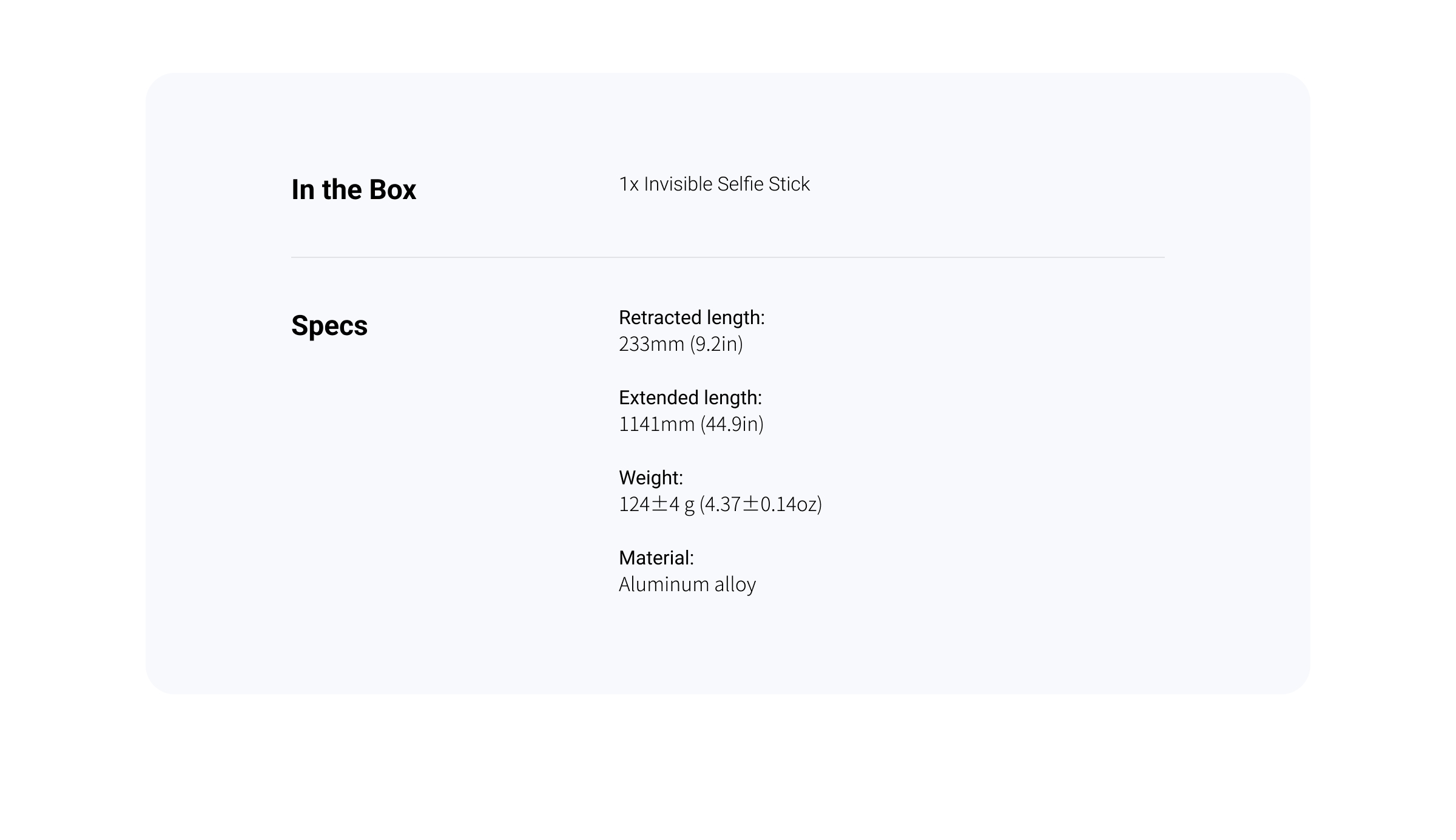Select the "124±4 g" weight value
The image size is (1456, 840).
(656, 504)
